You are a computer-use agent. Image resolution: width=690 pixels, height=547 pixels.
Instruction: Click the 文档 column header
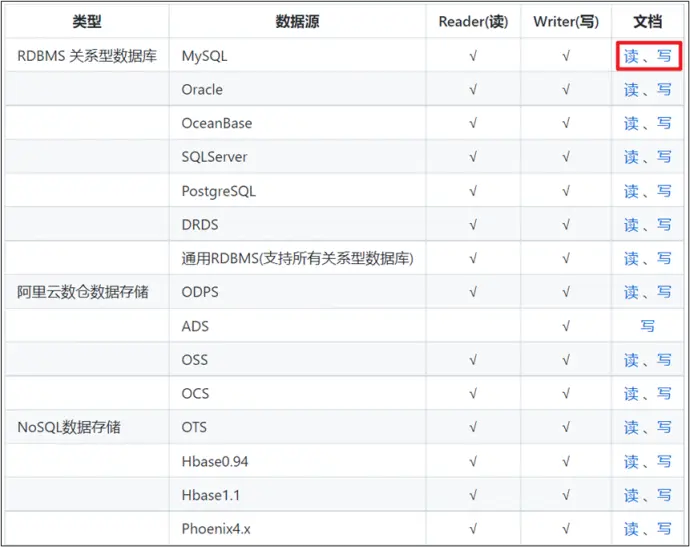[x=647, y=22]
